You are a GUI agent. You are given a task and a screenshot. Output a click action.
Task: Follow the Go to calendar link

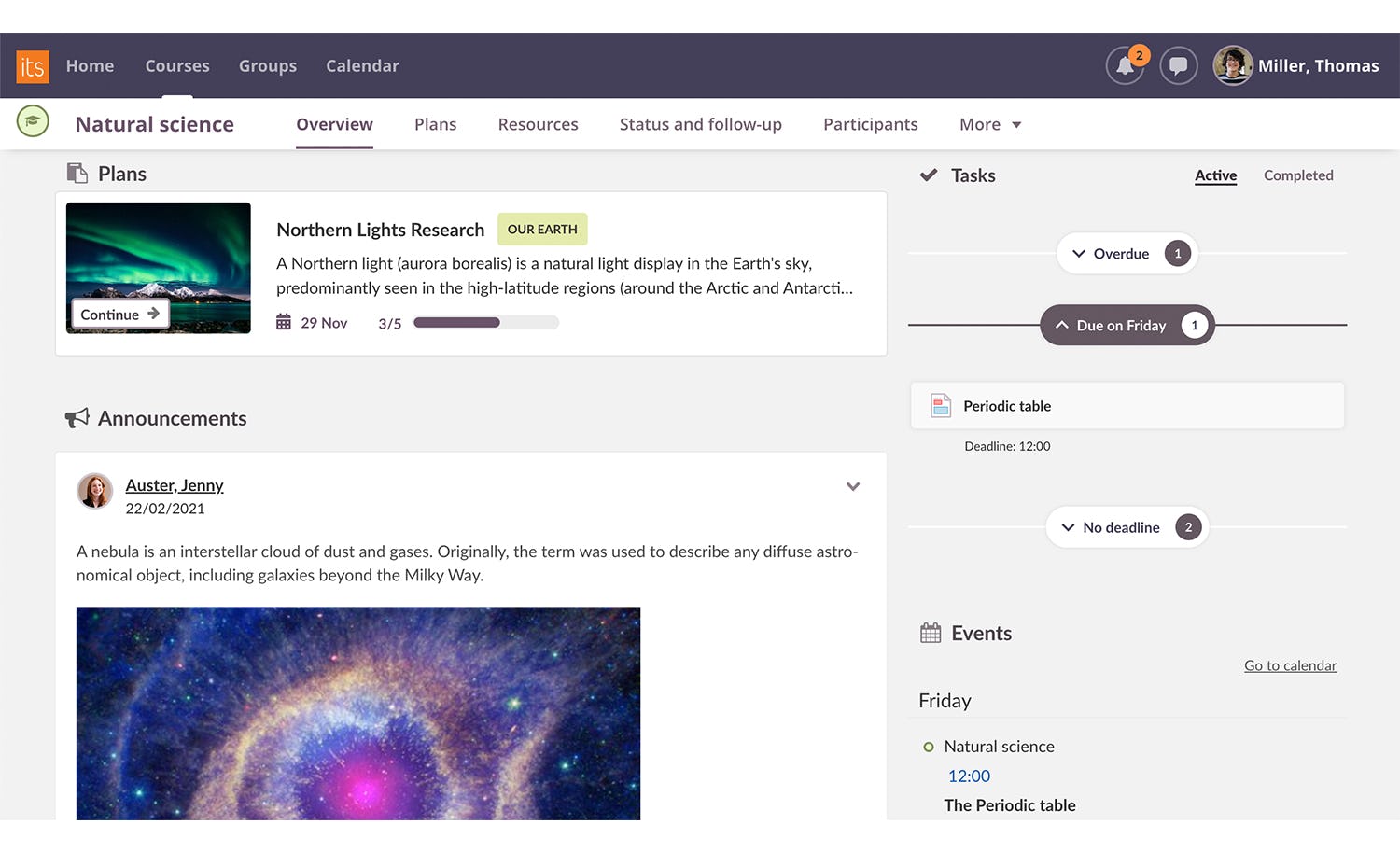(1290, 665)
